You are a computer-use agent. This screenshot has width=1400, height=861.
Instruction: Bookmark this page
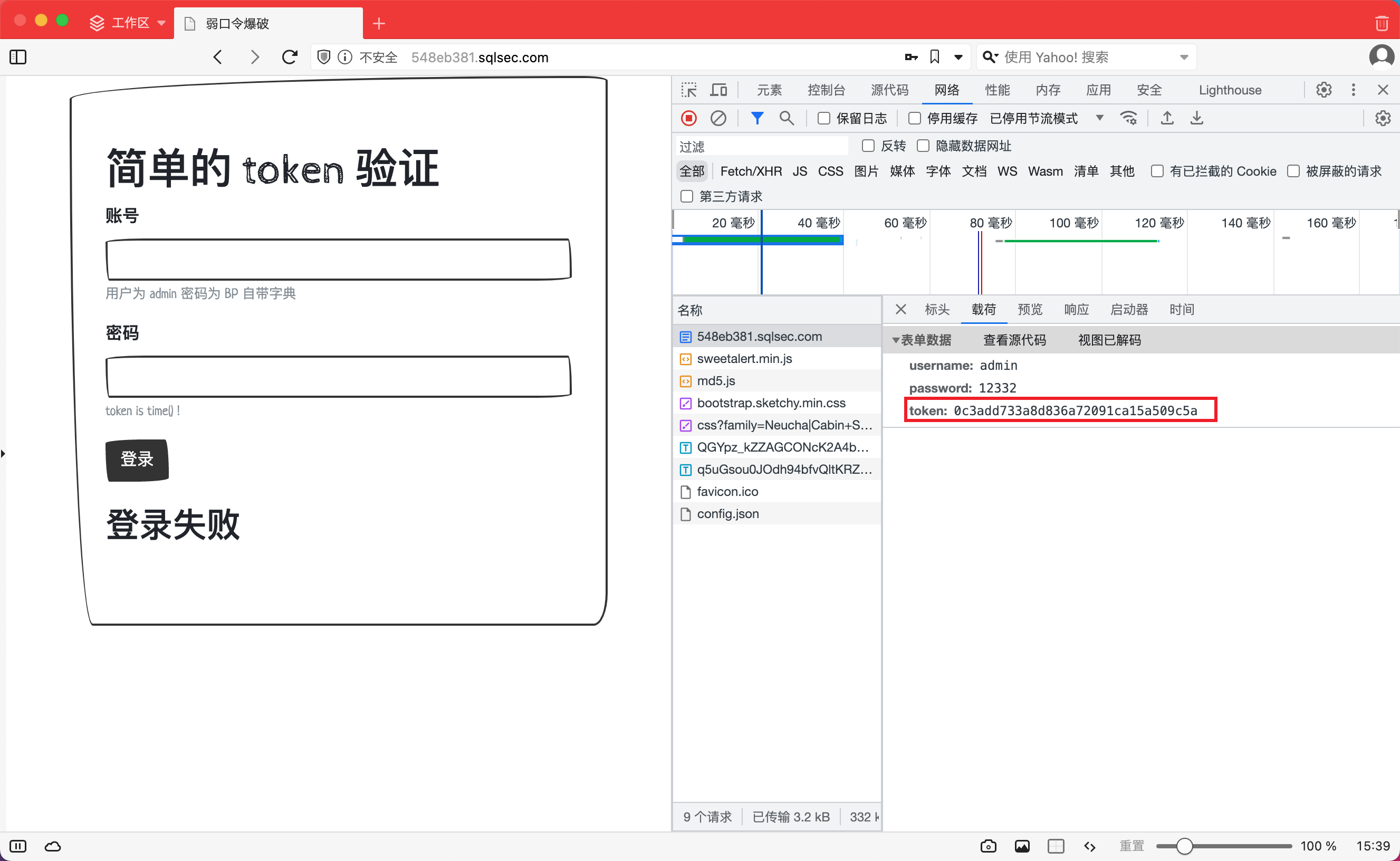(934, 57)
